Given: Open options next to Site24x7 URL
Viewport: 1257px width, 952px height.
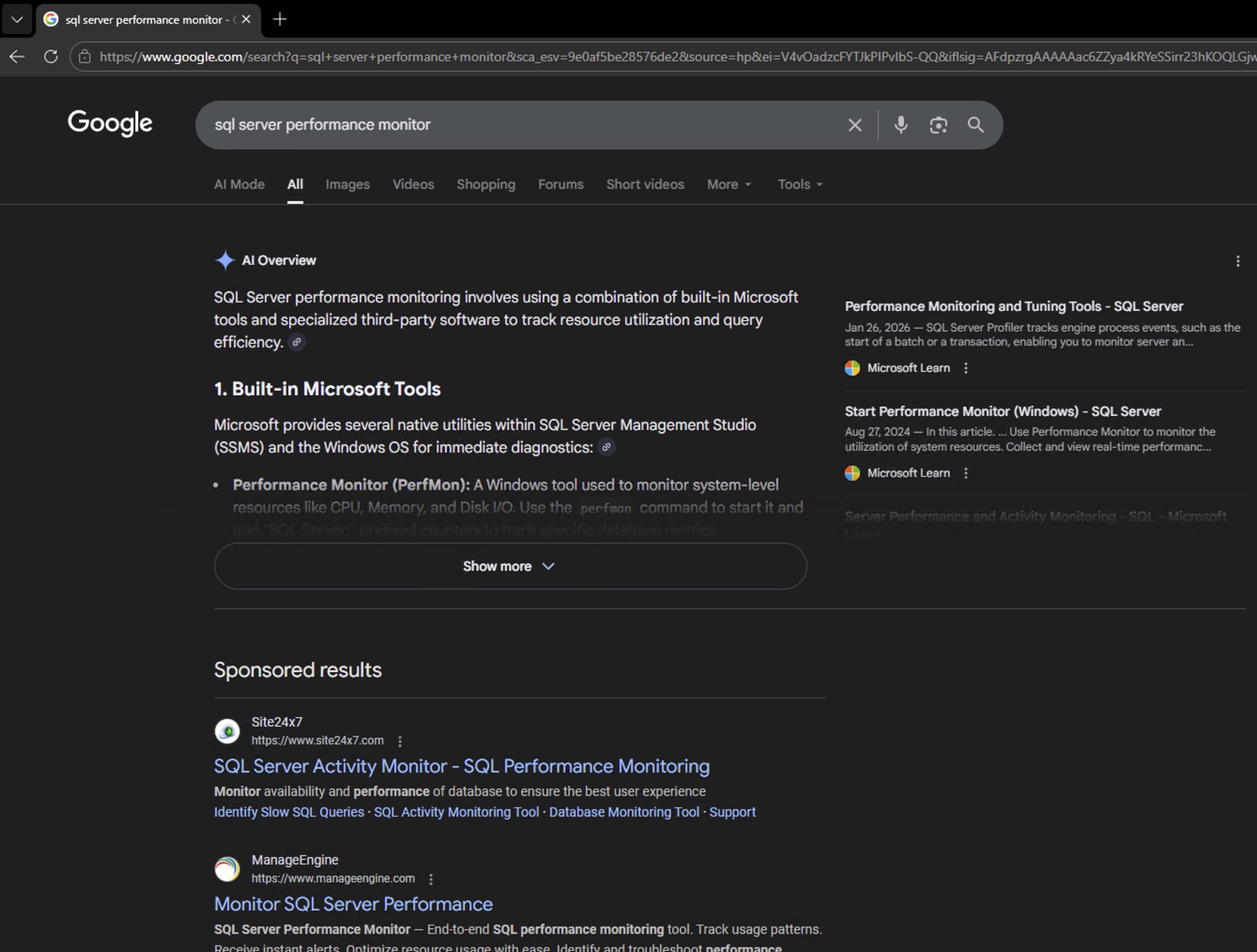Looking at the screenshot, I should pyautogui.click(x=400, y=741).
